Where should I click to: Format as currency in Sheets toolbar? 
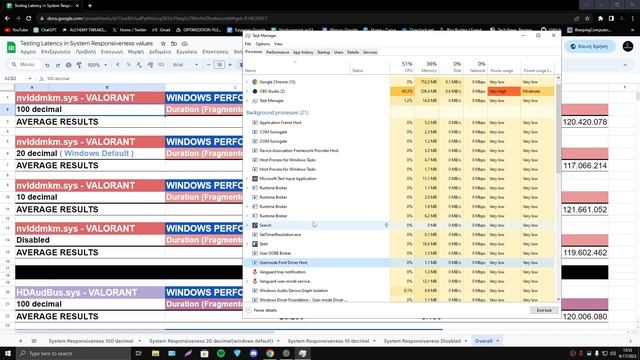118,65
